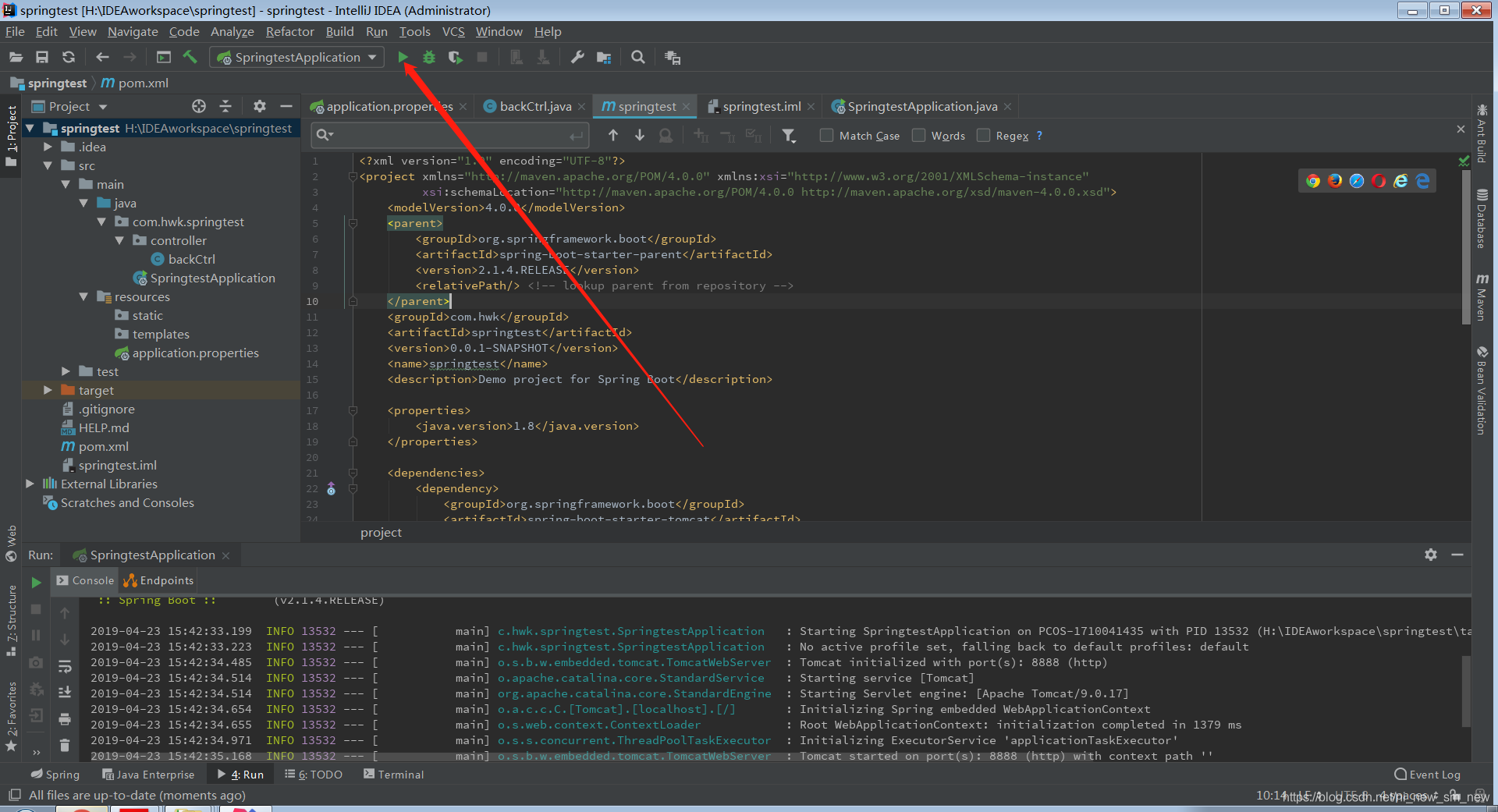
Task: Go to previous search occurrence arrow
Action: [613, 136]
